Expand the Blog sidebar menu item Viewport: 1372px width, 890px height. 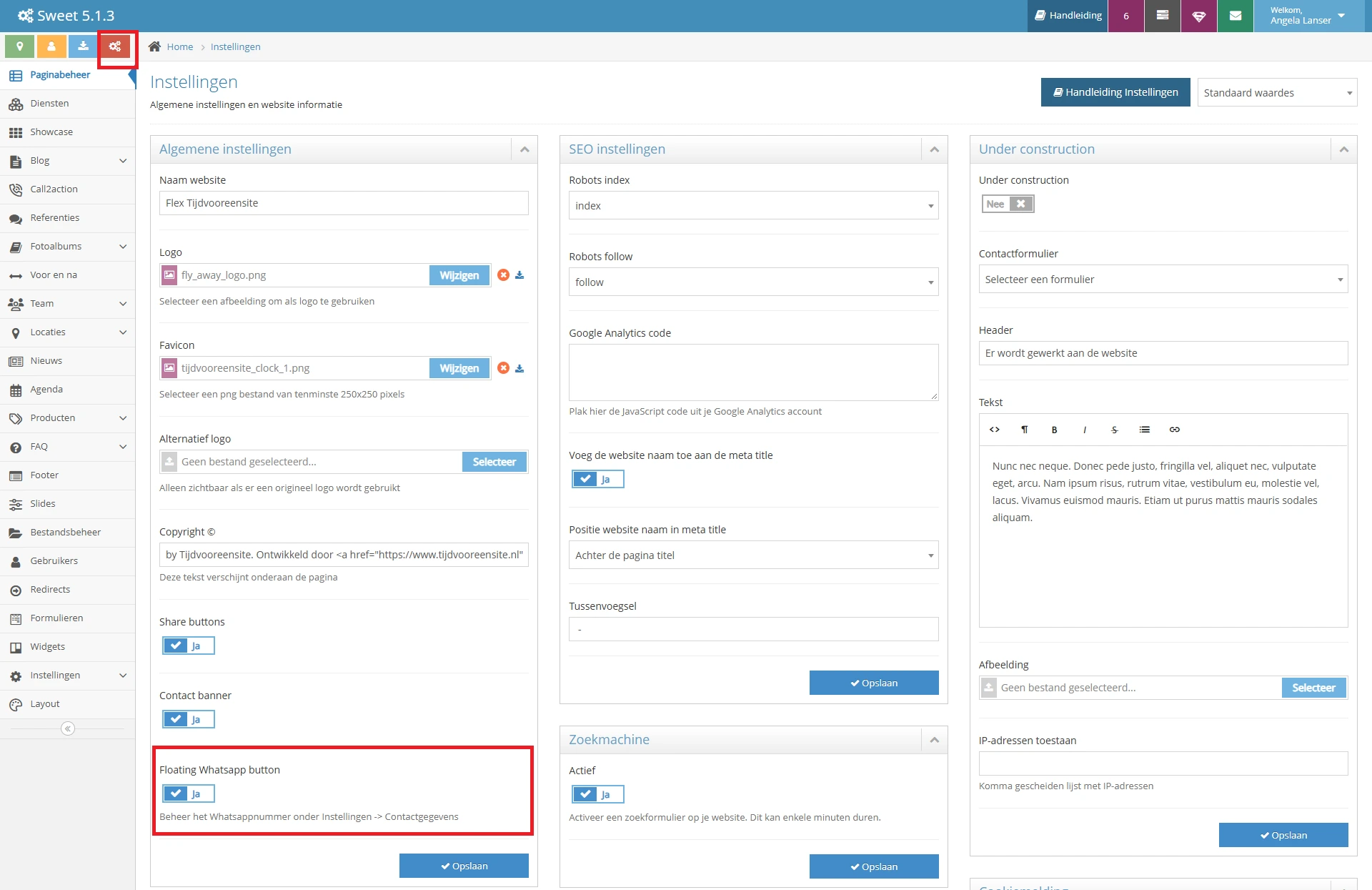coord(68,161)
